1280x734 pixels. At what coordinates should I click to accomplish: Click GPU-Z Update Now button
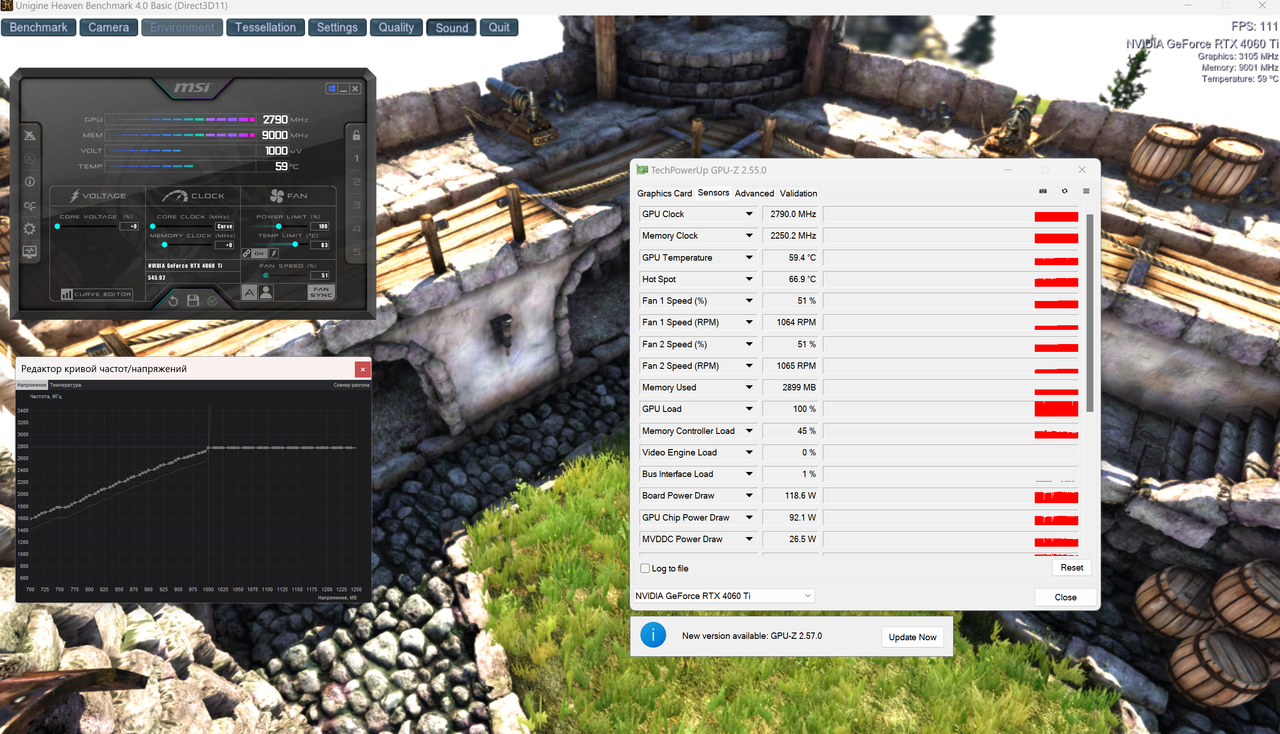[x=913, y=637]
